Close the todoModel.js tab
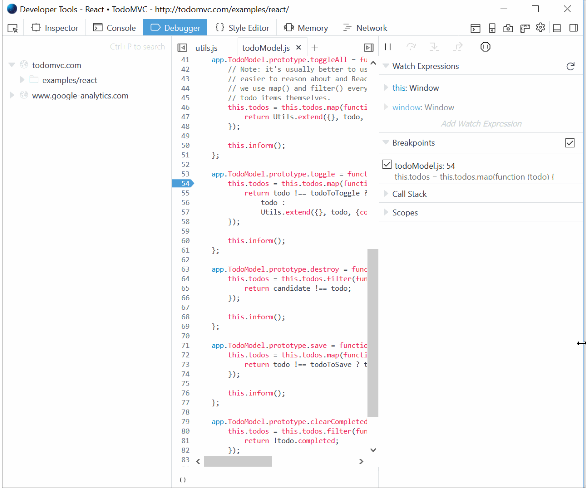The width and height of the screenshot is (586, 489). [x=299, y=47]
